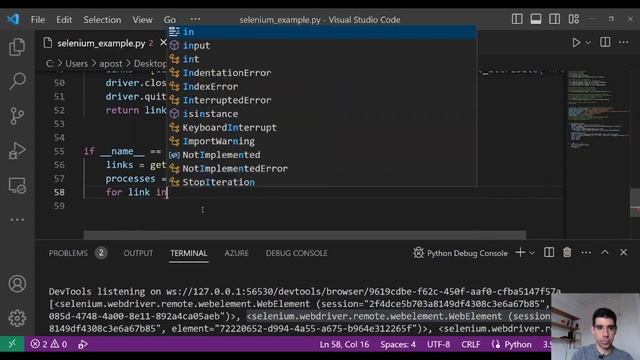Viewport: 640px width, 360px height.
Task: Split the editor to the right
Action: tap(605, 42)
